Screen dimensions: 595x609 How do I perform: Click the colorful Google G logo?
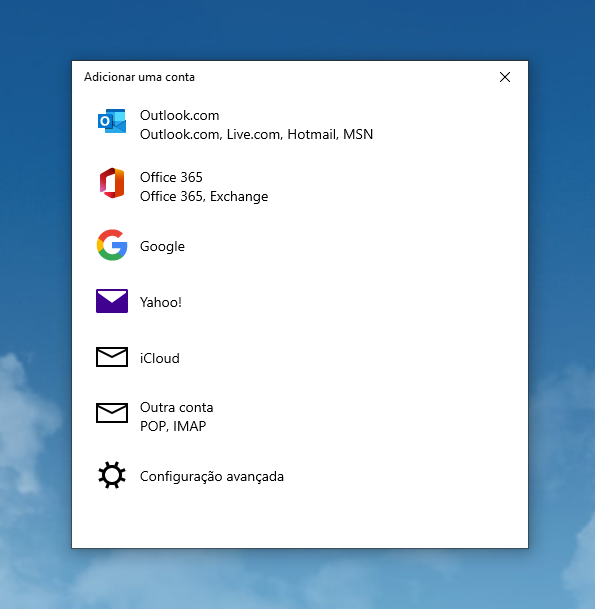(112, 245)
